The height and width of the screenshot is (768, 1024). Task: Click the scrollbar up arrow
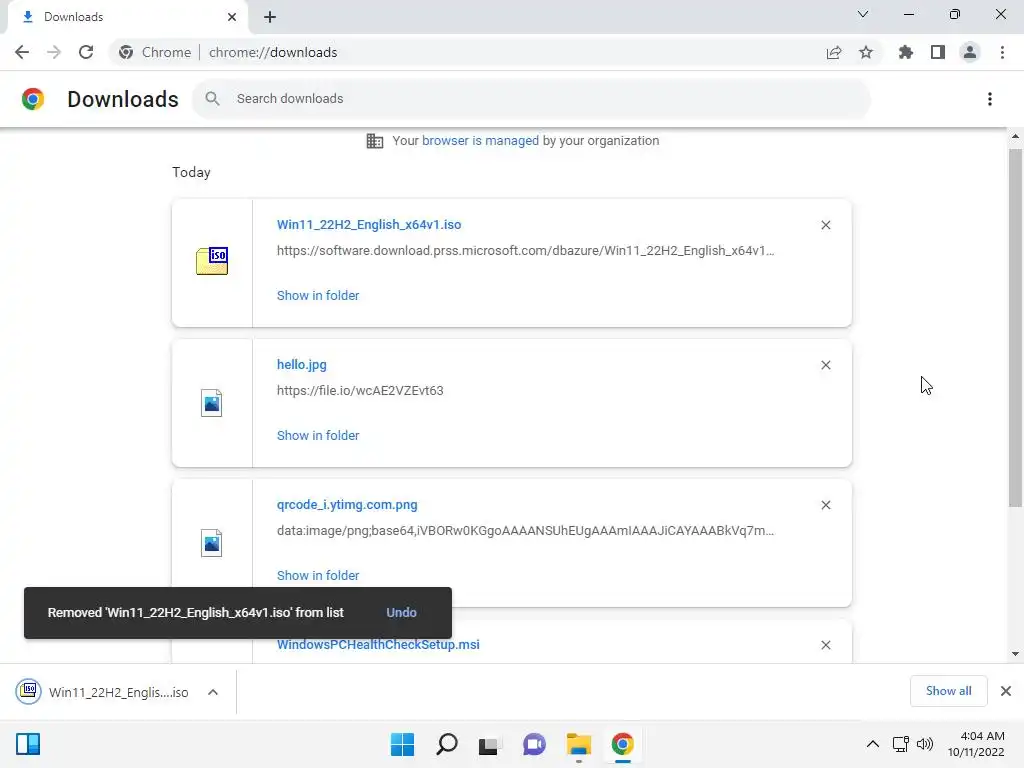coord(1015,136)
